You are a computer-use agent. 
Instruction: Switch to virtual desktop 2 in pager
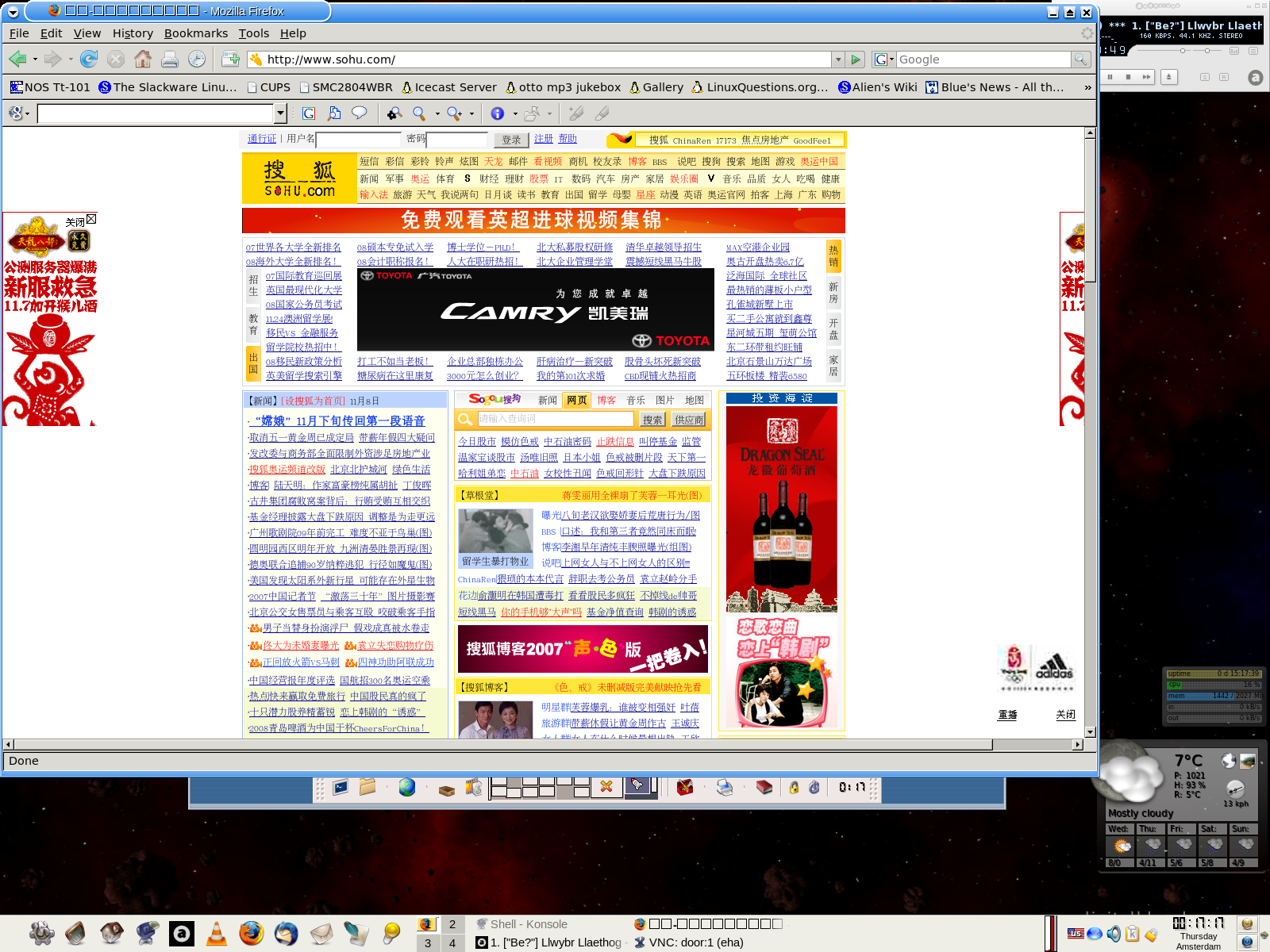452,924
